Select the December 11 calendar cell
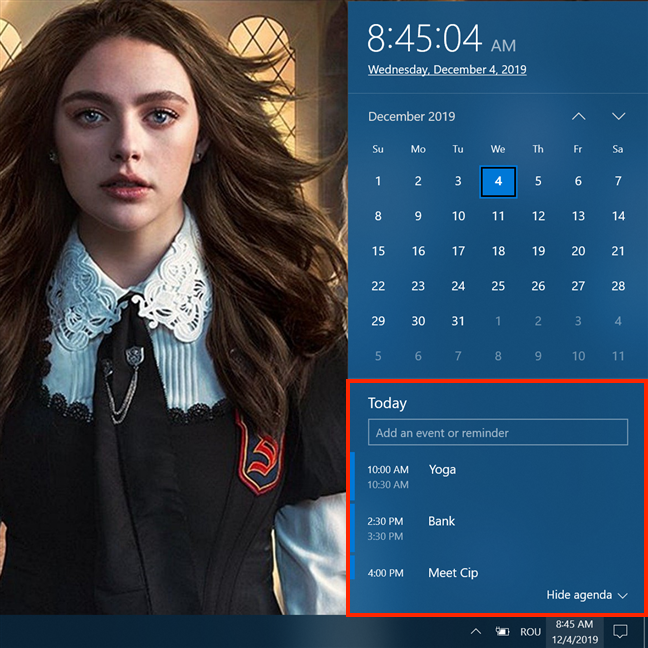648x648 pixels. click(x=498, y=216)
